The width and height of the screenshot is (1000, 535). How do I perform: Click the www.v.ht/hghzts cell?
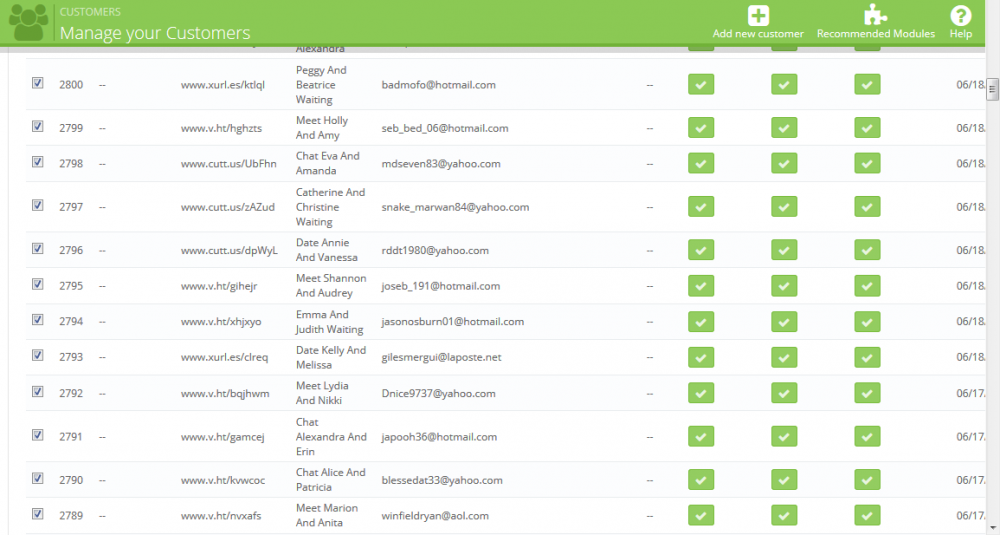(x=221, y=128)
